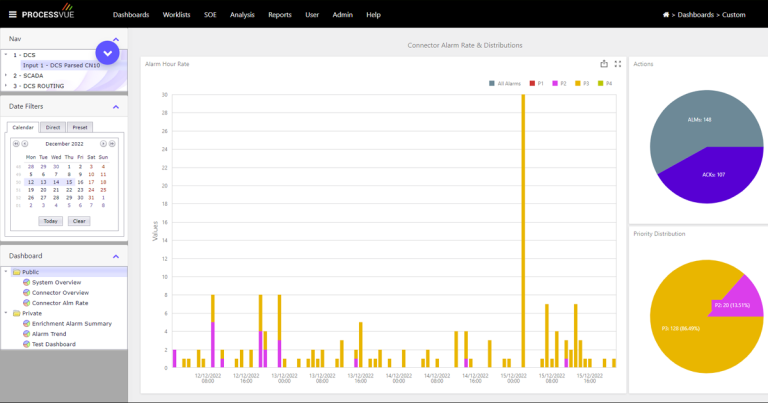The height and width of the screenshot is (403, 768).
Task: Collapse the Date Filters panel
Action: tap(116, 107)
